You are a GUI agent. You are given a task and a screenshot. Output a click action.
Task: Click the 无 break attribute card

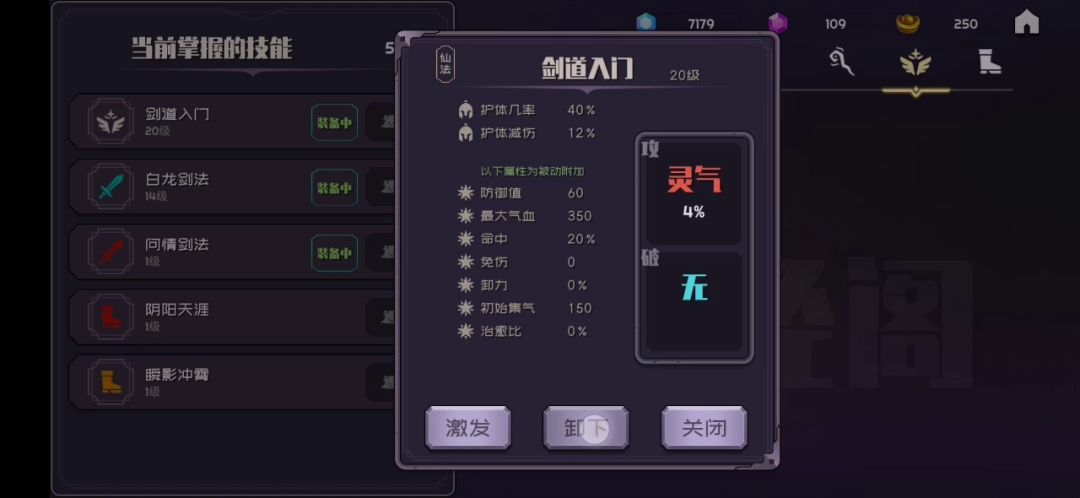click(x=694, y=302)
